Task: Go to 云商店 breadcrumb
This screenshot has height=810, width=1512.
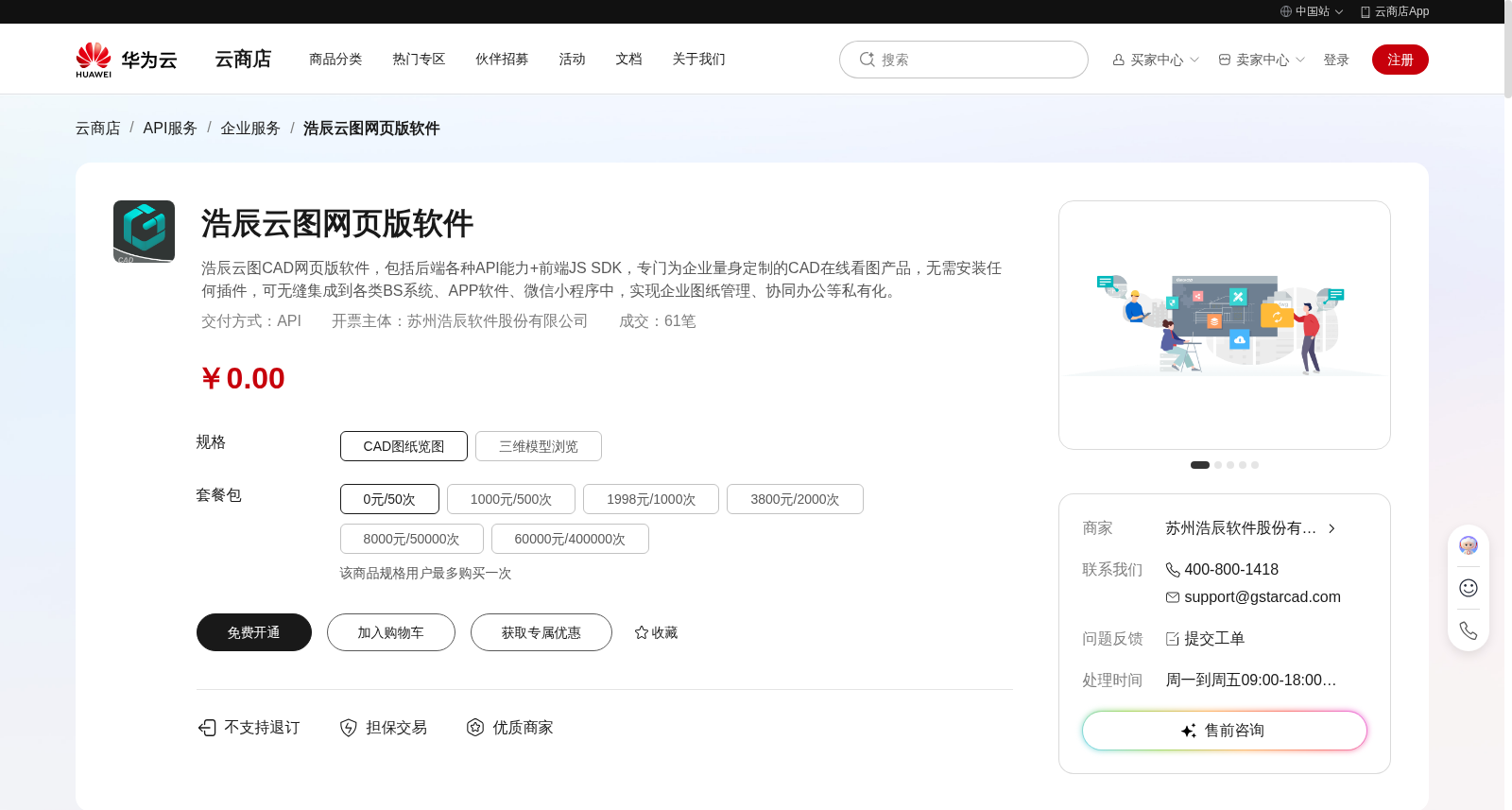Action: click(98, 128)
